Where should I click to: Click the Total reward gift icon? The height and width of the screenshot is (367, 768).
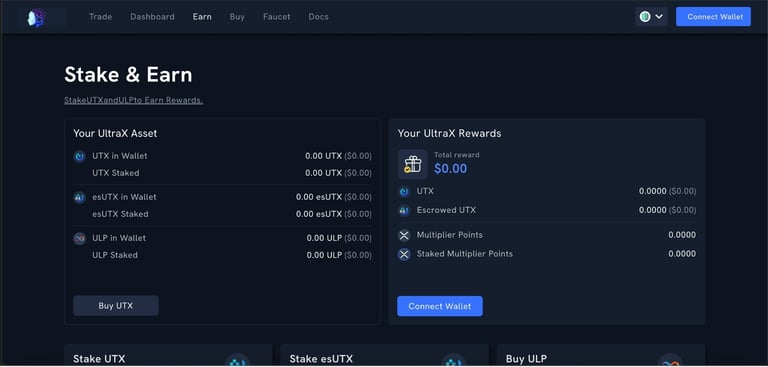click(x=412, y=164)
